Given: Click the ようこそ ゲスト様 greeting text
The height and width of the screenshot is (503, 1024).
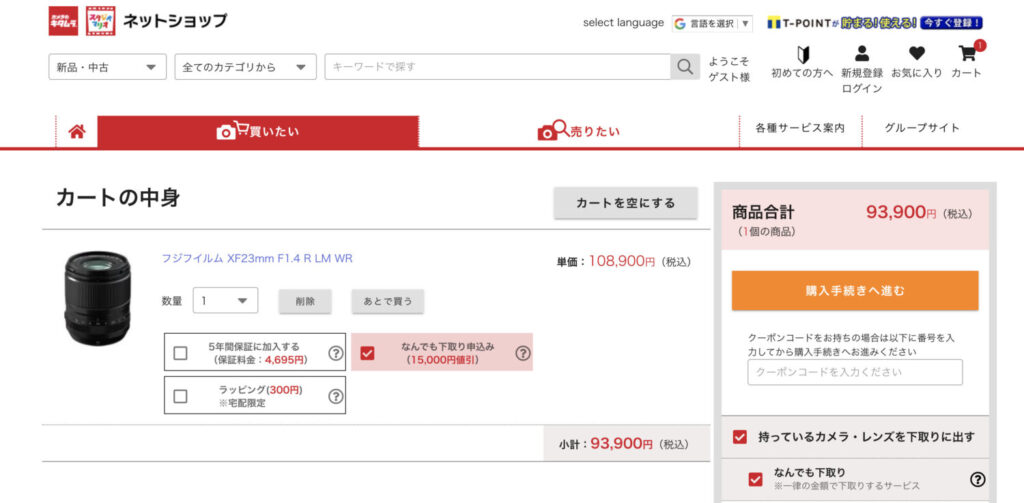Looking at the screenshot, I should [x=729, y=69].
